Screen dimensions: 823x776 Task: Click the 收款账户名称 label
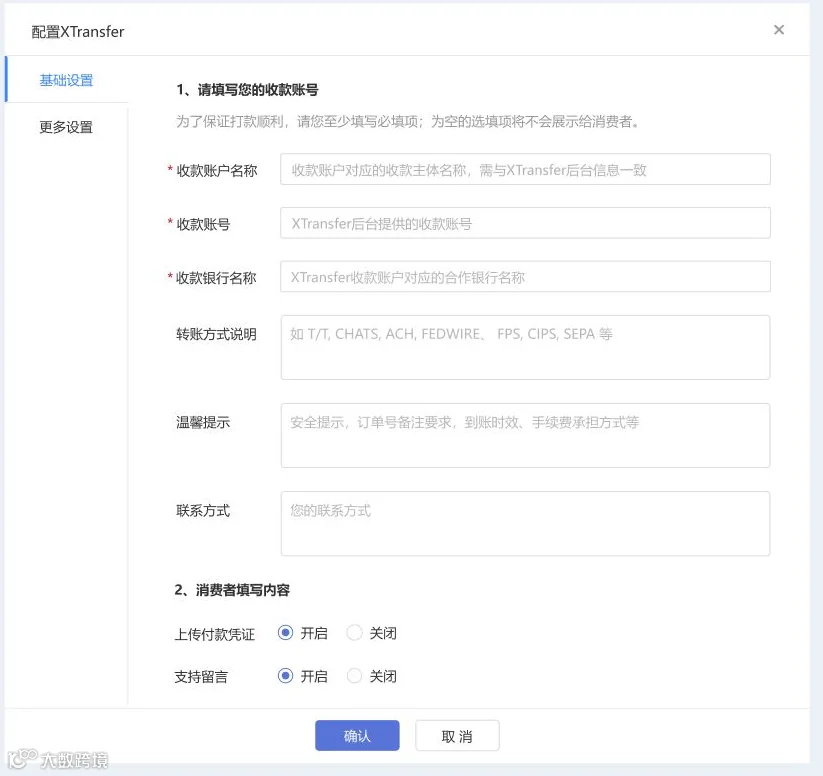(x=216, y=171)
